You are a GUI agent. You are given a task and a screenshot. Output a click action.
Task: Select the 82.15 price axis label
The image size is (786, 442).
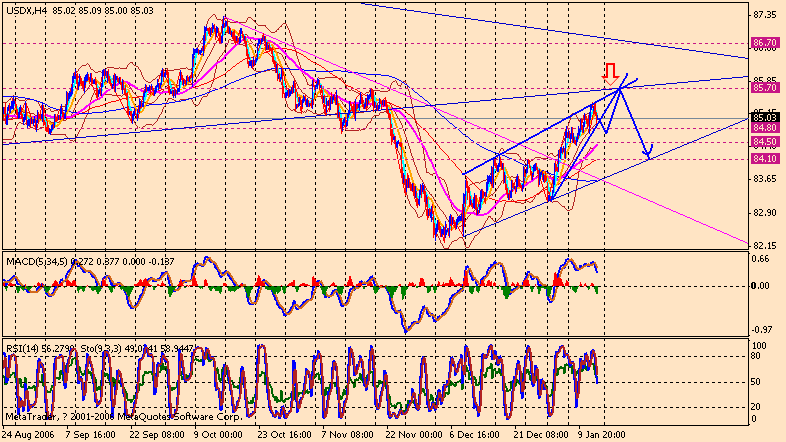[765, 246]
